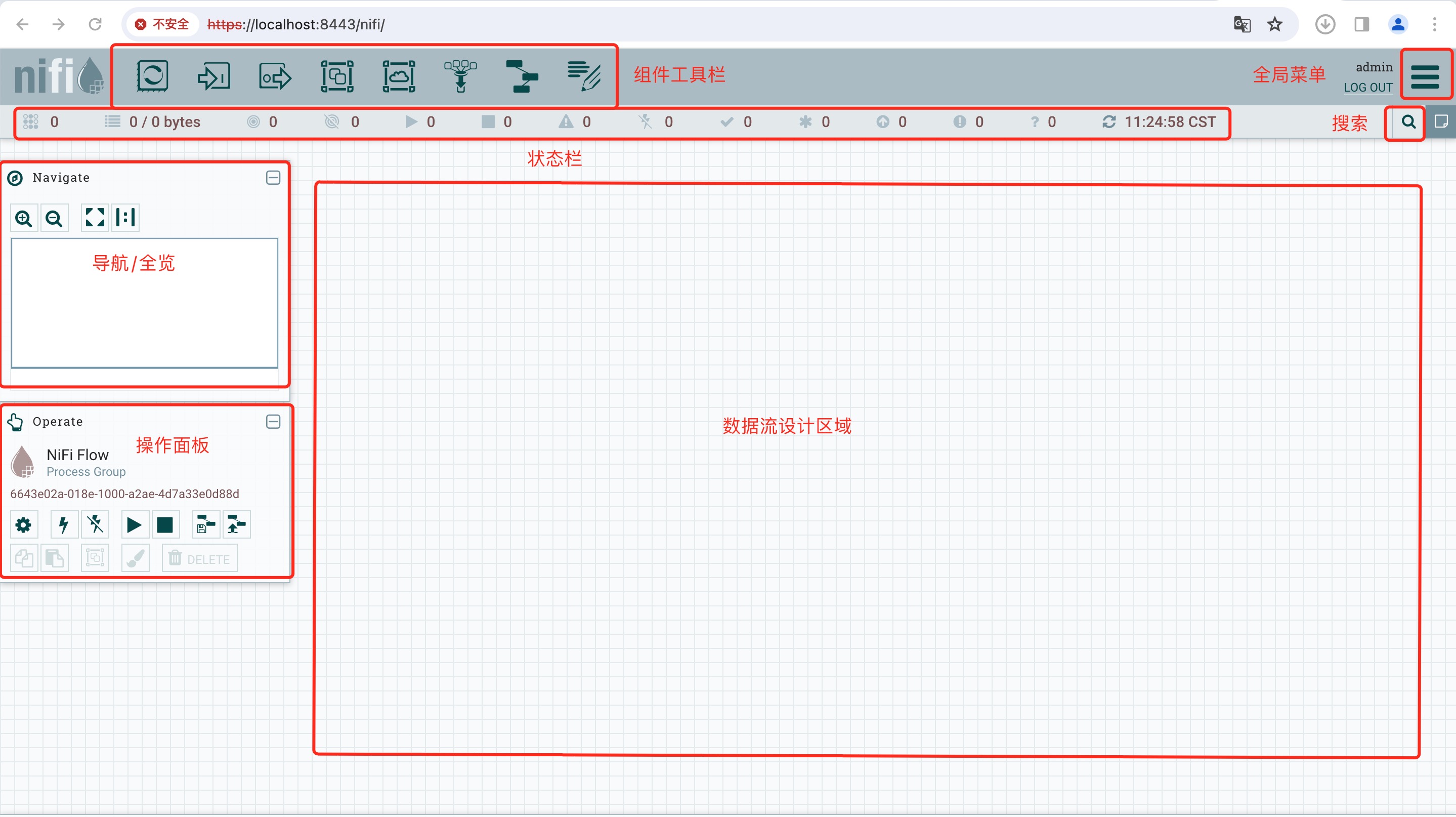The width and height of the screenshot is (1456, 817).
Task: Click the disabled components status icon
Action: [645, 121]
